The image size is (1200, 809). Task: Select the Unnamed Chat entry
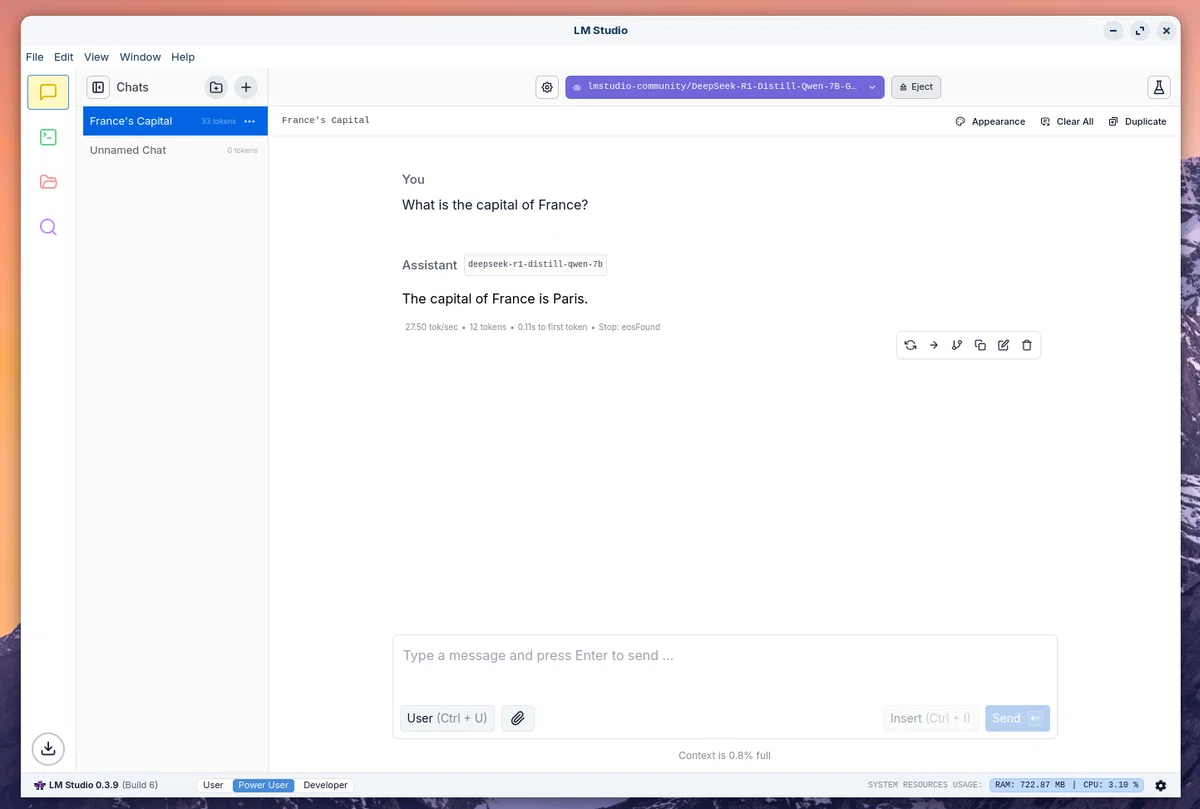175,150
